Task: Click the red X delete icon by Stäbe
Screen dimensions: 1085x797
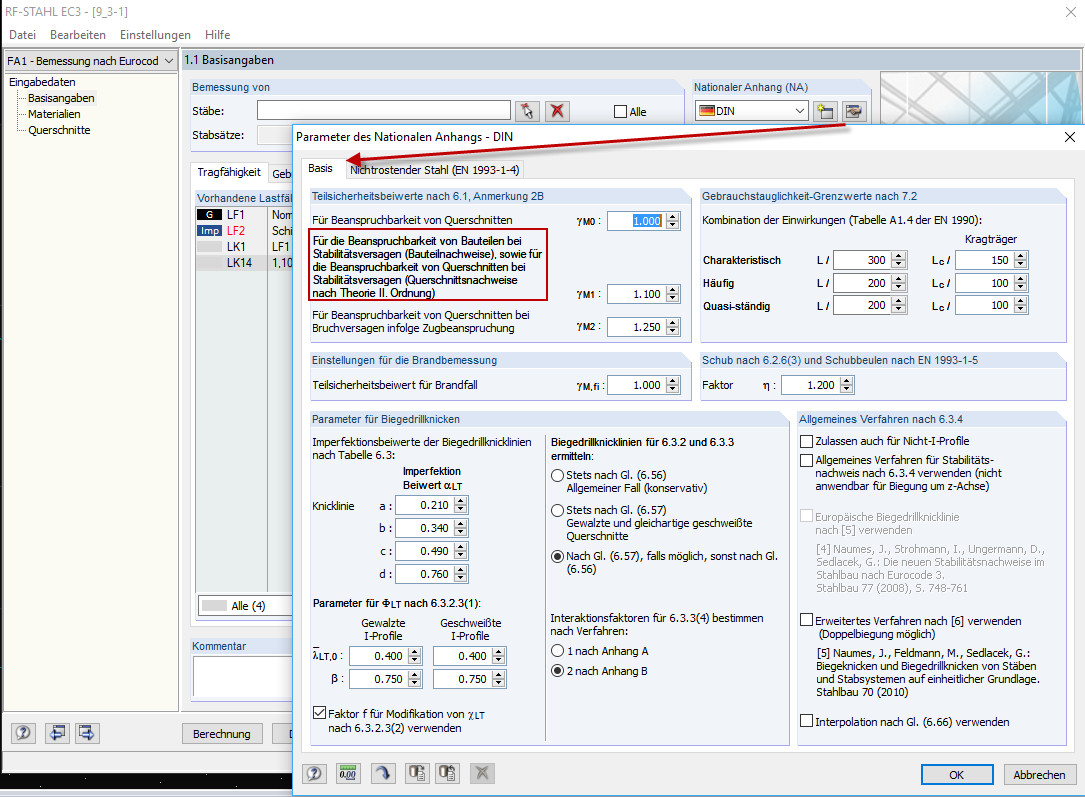Action: (x=558, y=111)
